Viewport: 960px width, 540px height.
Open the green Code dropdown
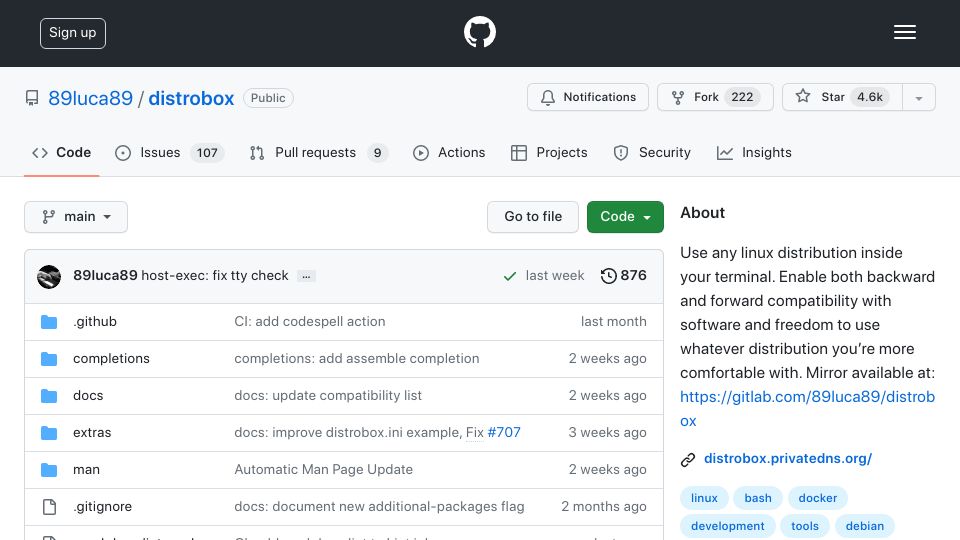pos(625,217)
